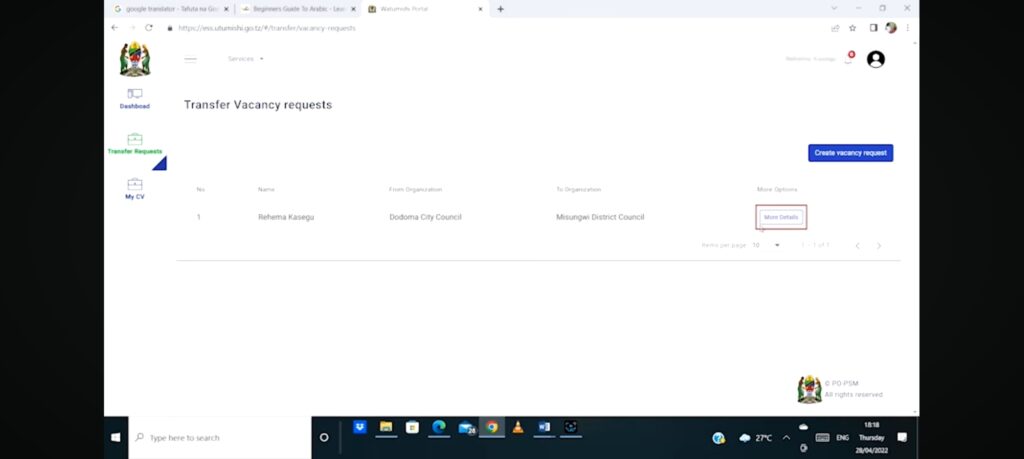The height and width of the screenshot is (459, 1024).
Task: Toggle the hamburger sidebar menu
Action: (x=191, y=59)
